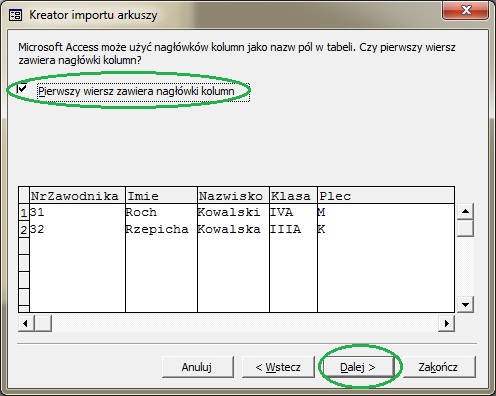
Task: Click the scroll right arrow of the preview
Action: (447, 323)
